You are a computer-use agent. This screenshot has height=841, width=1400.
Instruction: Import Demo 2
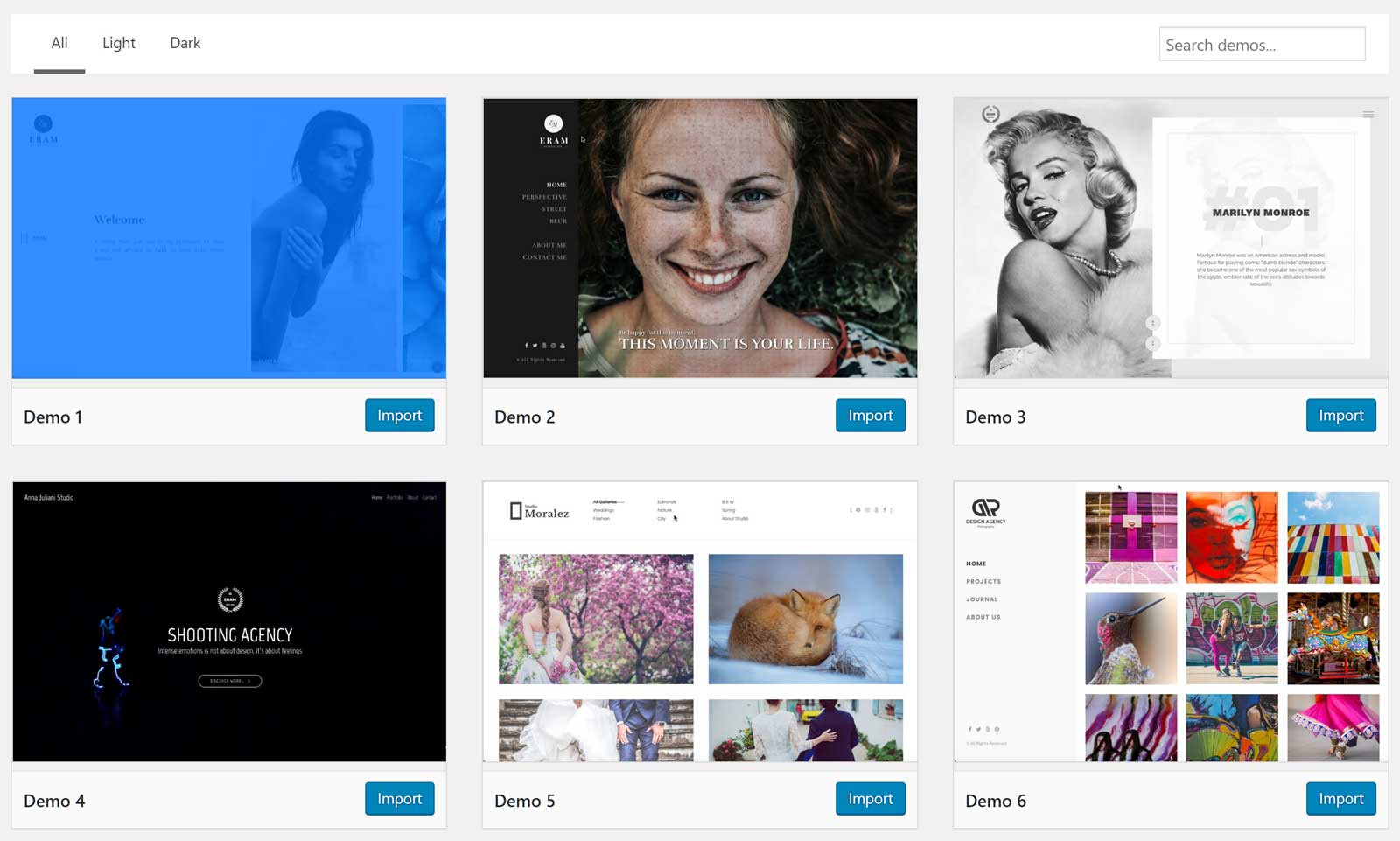tap(871, 416)
